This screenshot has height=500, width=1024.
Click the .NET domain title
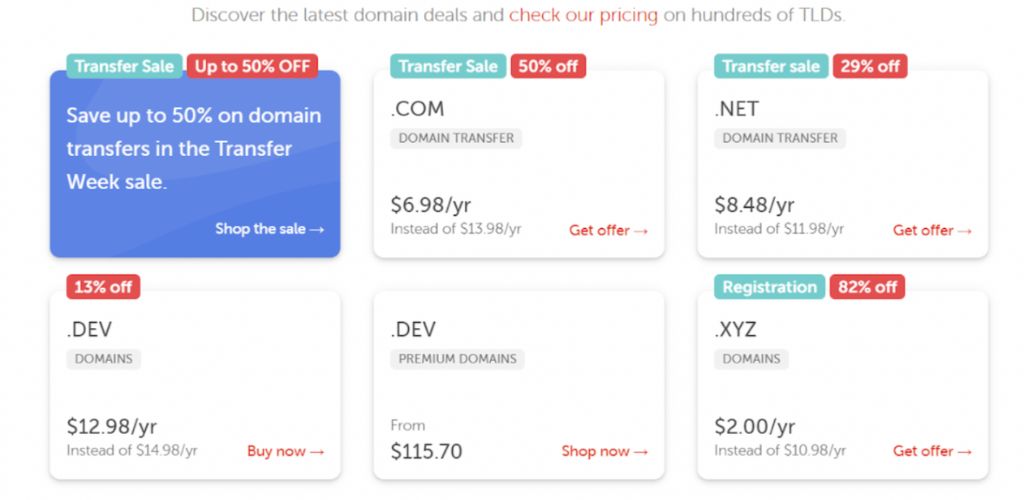point(737,109)
